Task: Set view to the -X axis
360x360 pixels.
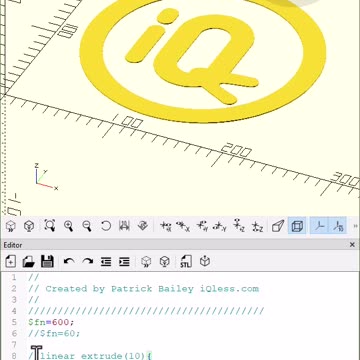Action: tap(183, 226)
